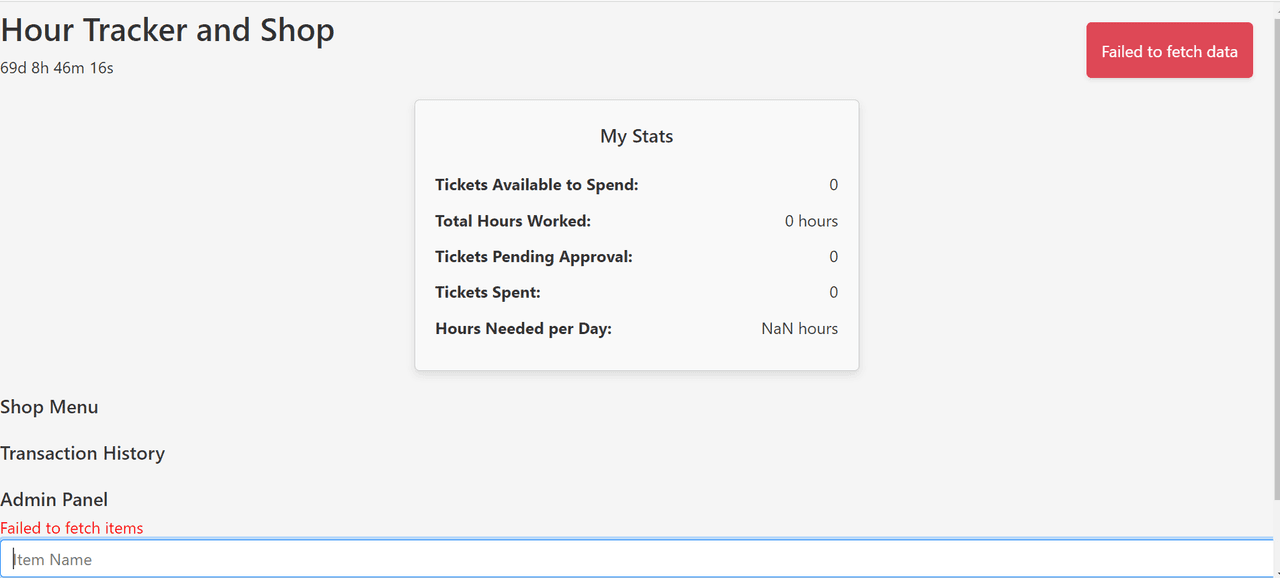Click the Tickets Spent label
The image size is (1280, 578).
(488, 293)
